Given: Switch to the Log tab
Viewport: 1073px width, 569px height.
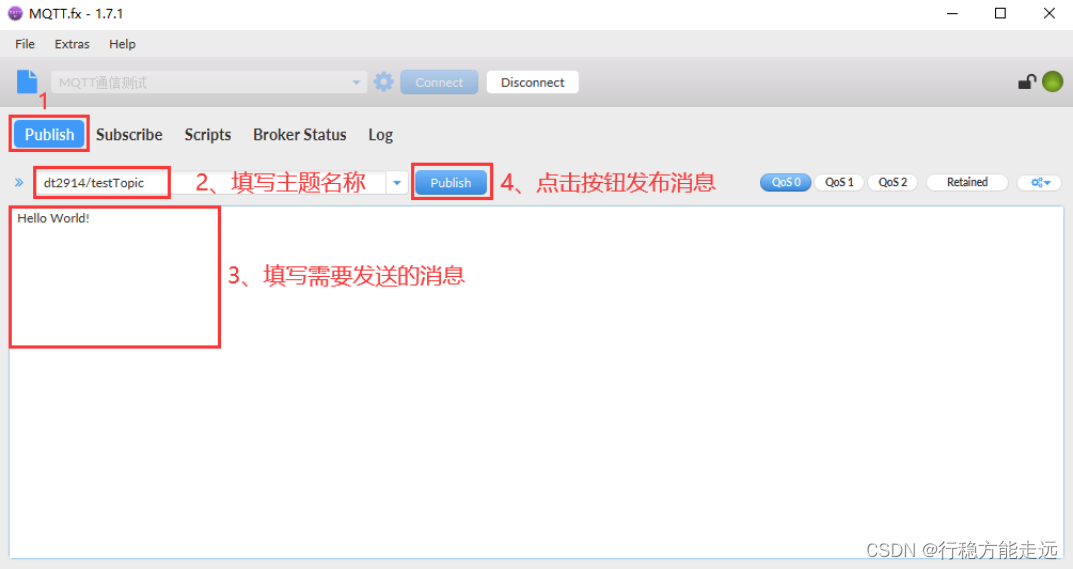Looking at the screenshot, I should [380, 134].
